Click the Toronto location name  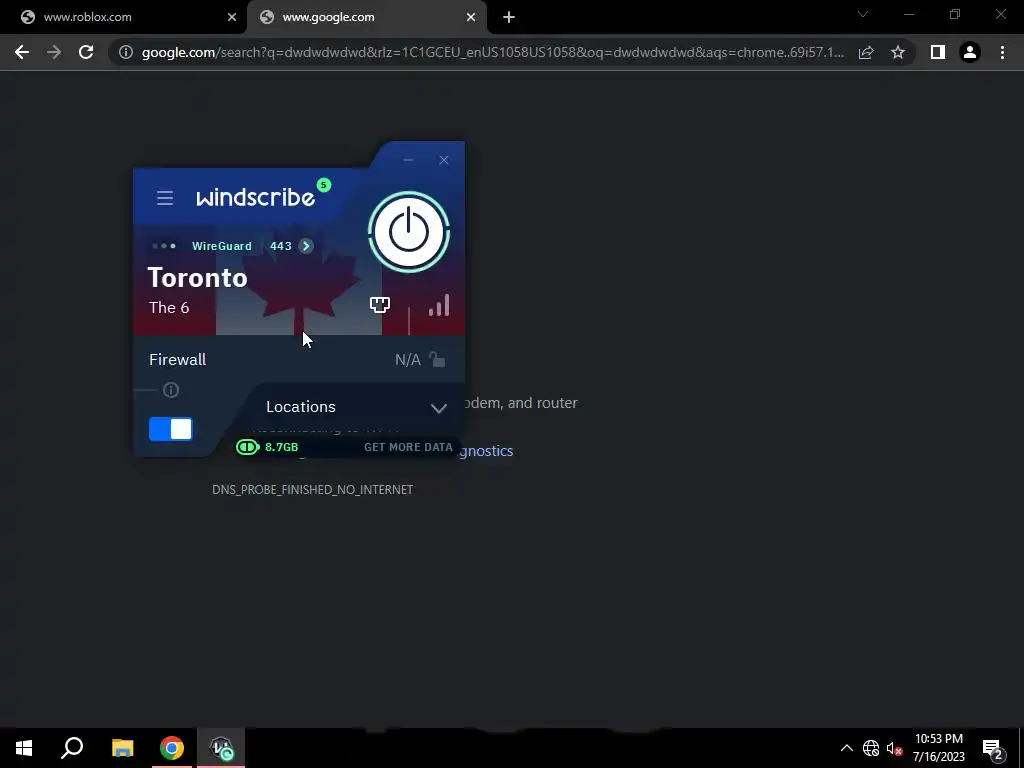tap(198, 278)
